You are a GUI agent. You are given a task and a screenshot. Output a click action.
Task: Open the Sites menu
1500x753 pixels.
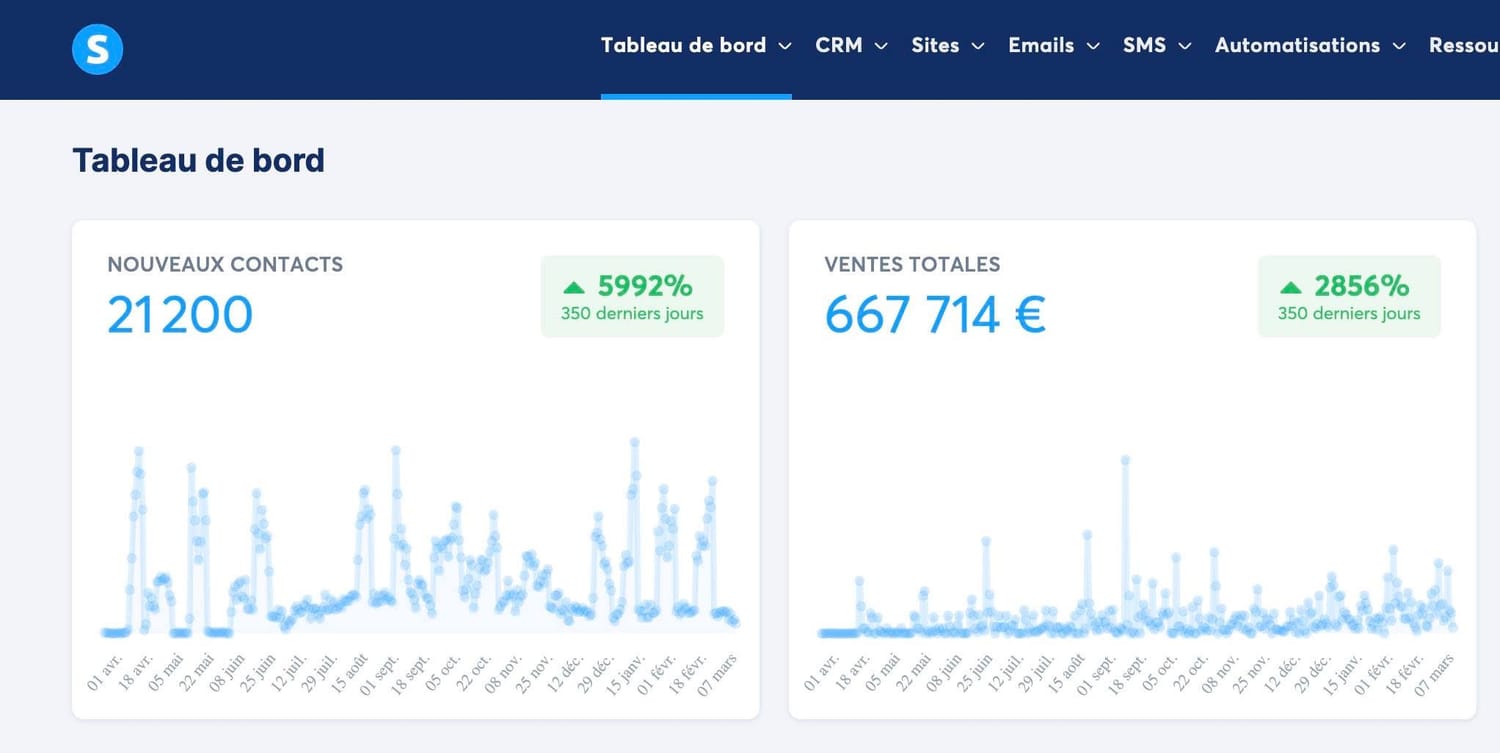[935, 45]
